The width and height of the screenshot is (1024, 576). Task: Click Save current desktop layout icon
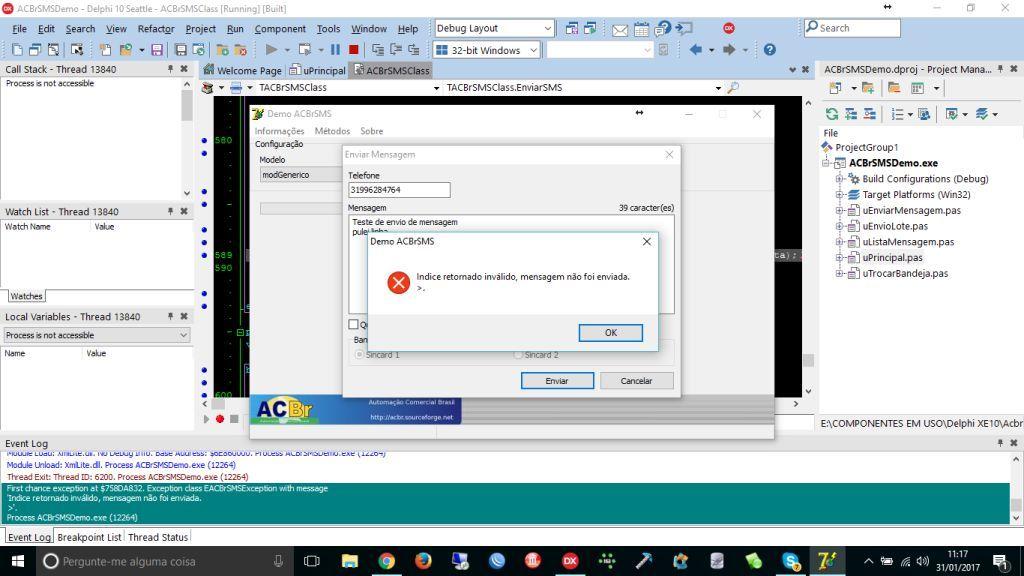[571, 28]
